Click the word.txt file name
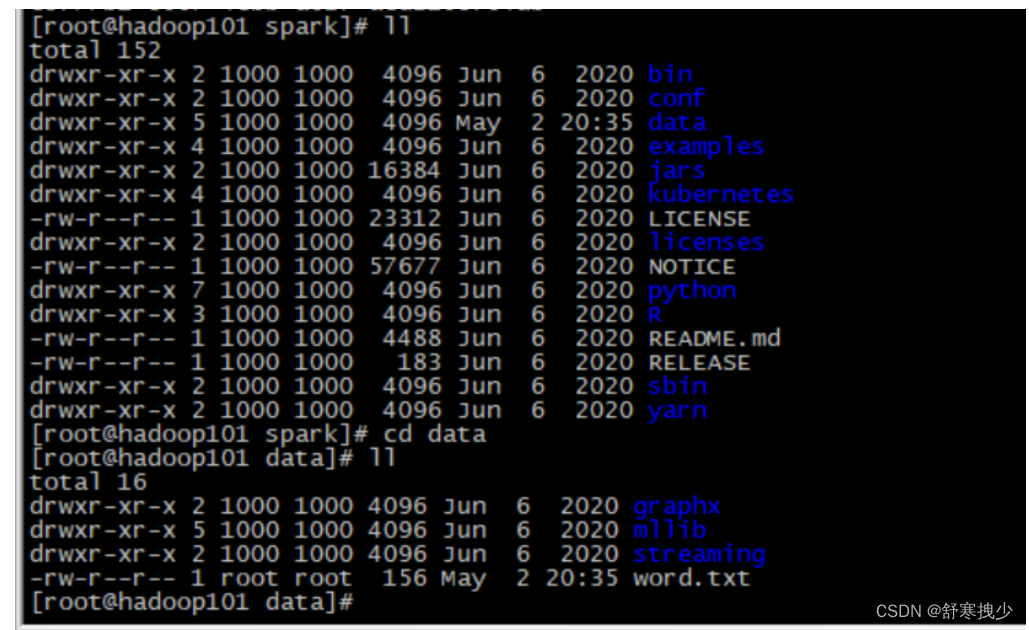The height and width of the screenshot is (630, 1029). 691,578
